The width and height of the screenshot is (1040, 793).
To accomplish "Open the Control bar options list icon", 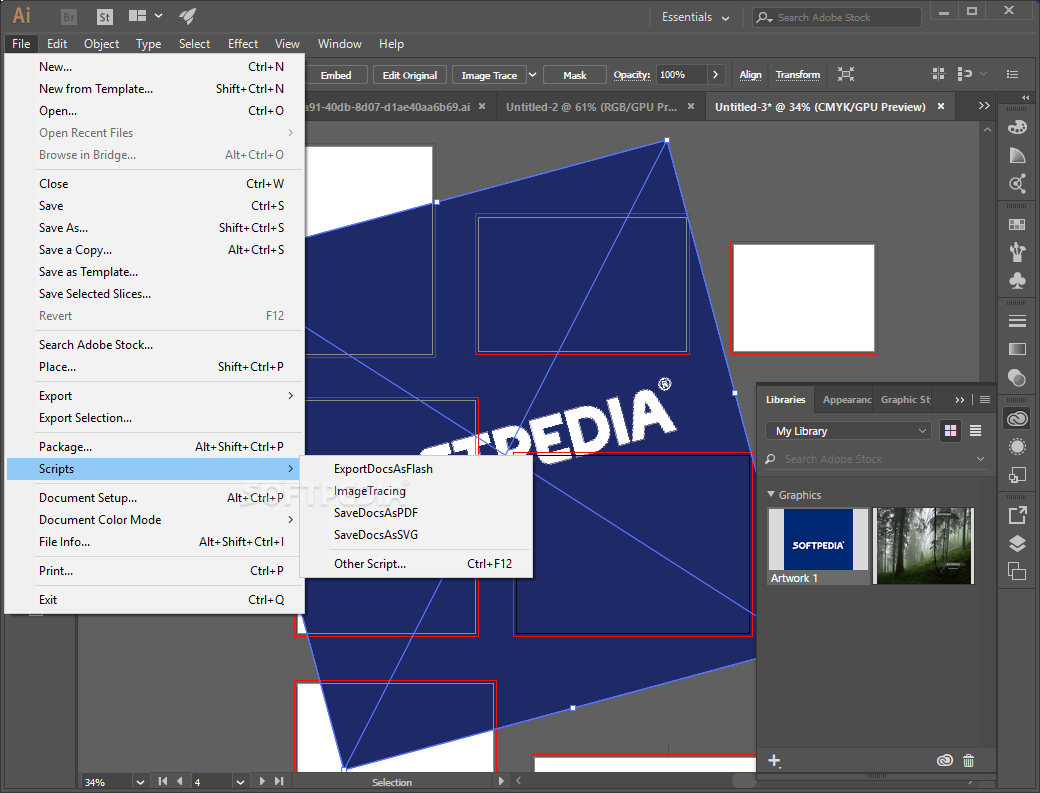I will pos(1012,74).
